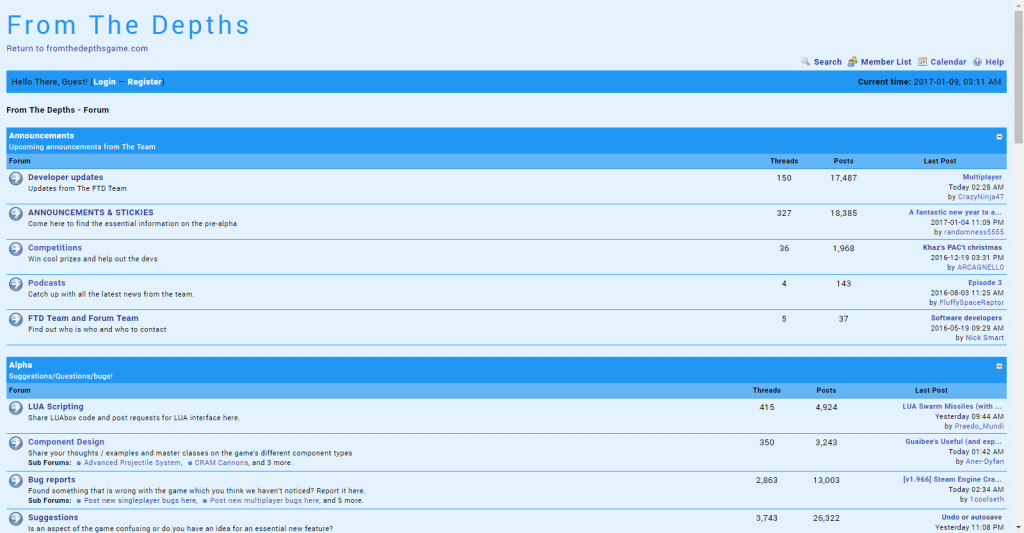Screen dimensions: 1024x533
Task: Open the Component Design forum
Action: 66,442
